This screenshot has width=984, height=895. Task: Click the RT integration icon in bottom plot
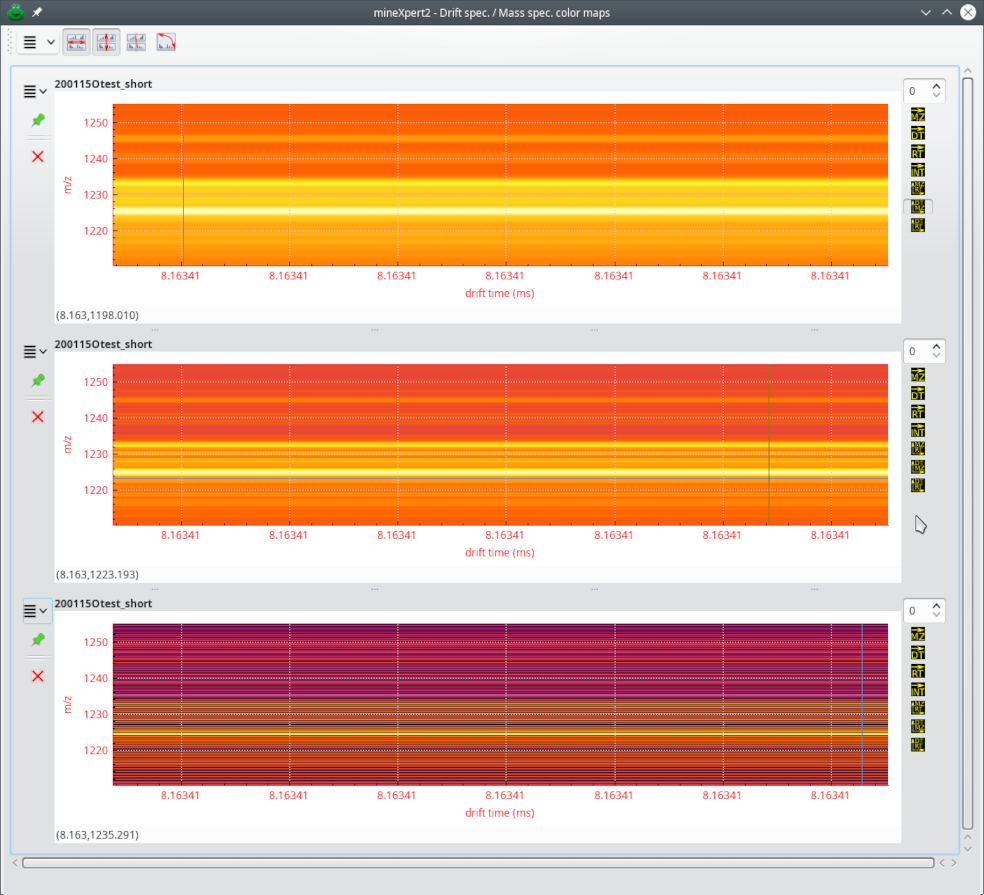tap(918, 671)
